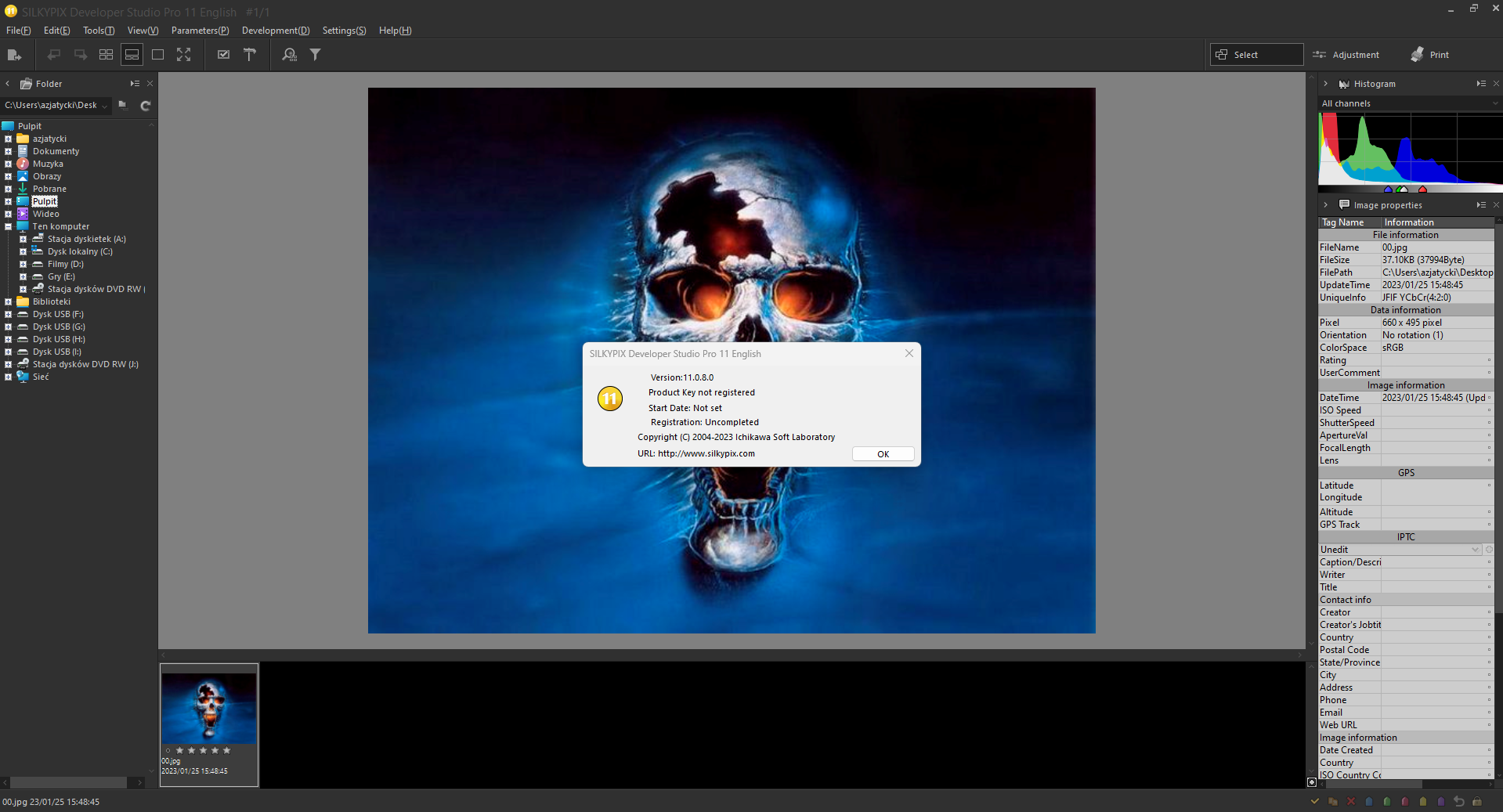
Task: Switch to thumbnail grid view mode
Action: pyautogui.click(x=107, y=55)
